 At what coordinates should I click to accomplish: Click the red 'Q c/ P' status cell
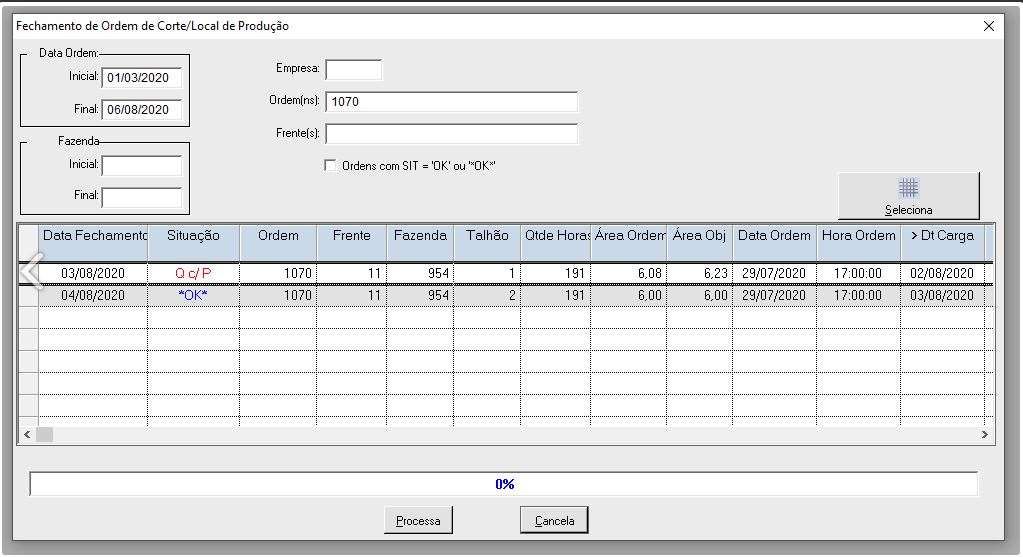pos(194,273)
